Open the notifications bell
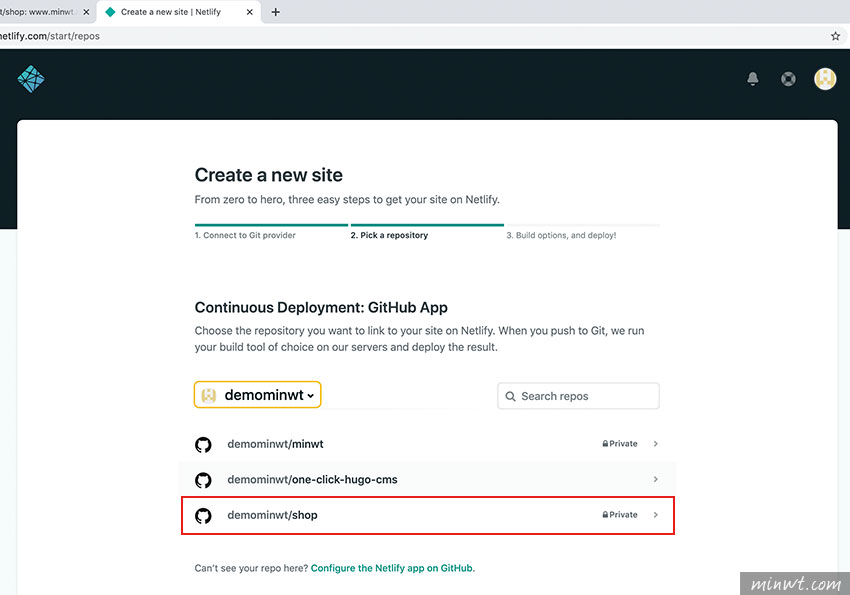850x595 pixels. pos(752,79)
